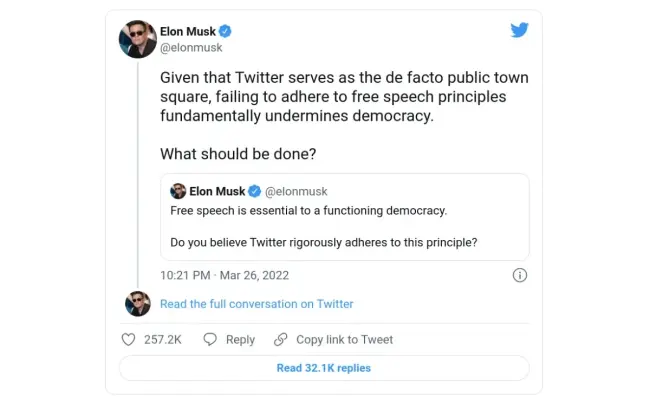
Task: Click the reply speech bubble icon
Action: (210, 339)
